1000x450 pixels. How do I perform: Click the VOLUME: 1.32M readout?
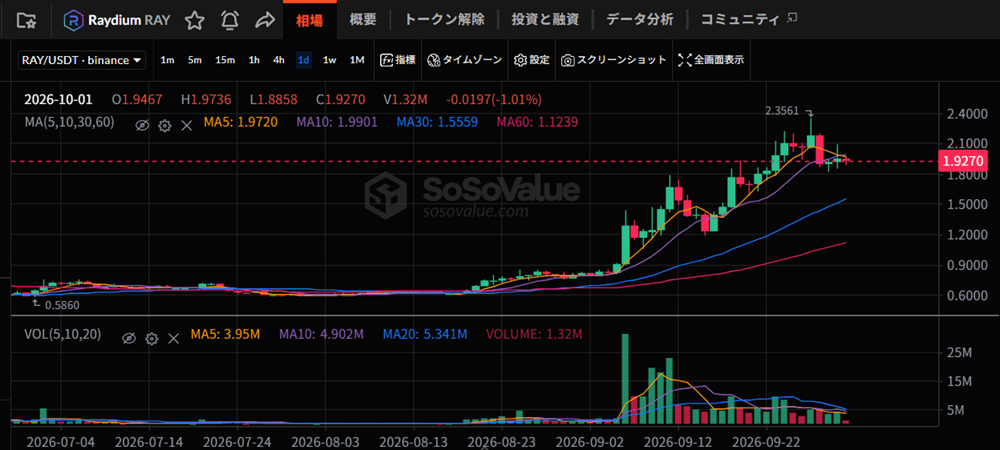(534, 334)
